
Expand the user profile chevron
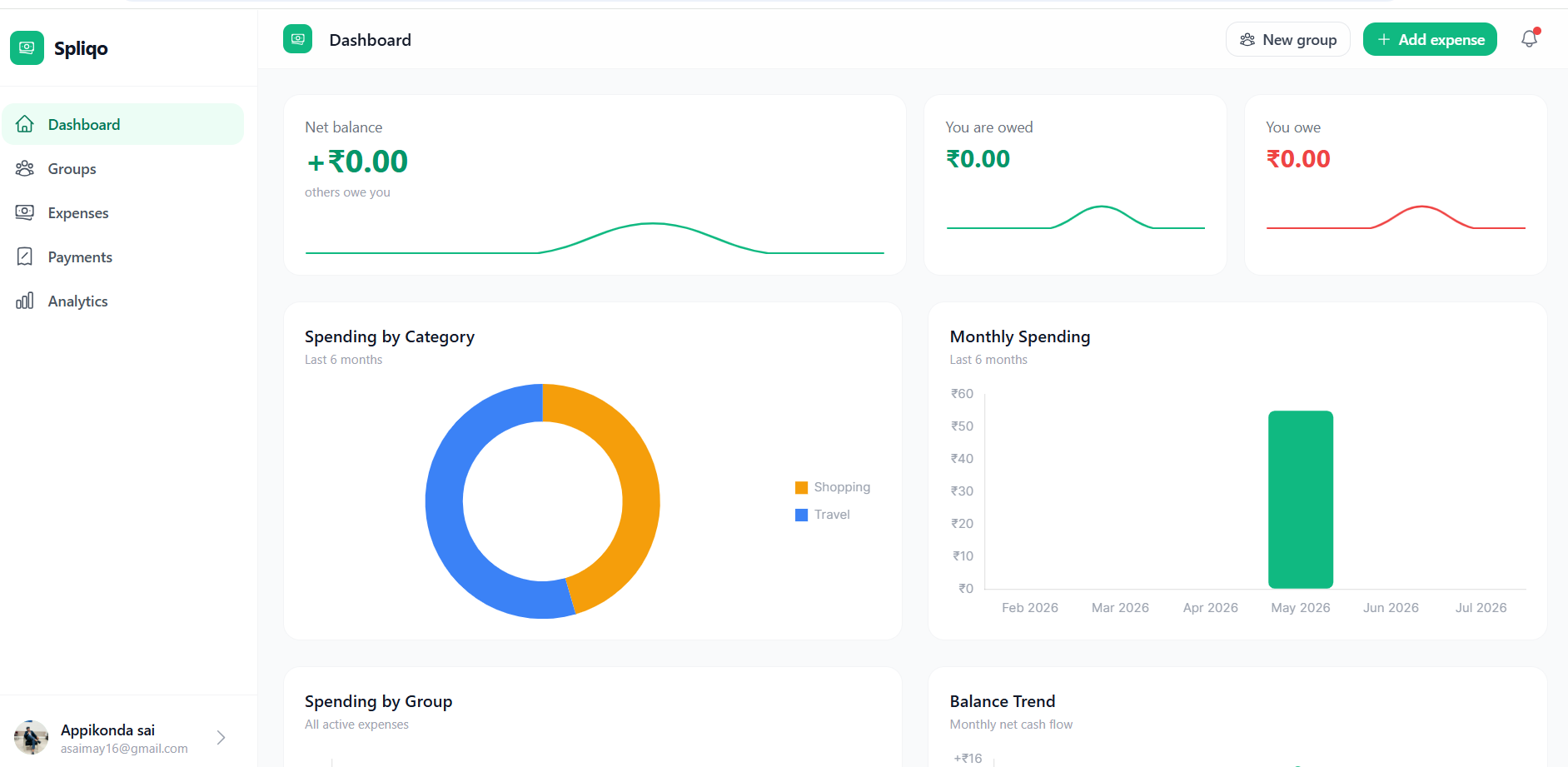(x=221, y=737)
